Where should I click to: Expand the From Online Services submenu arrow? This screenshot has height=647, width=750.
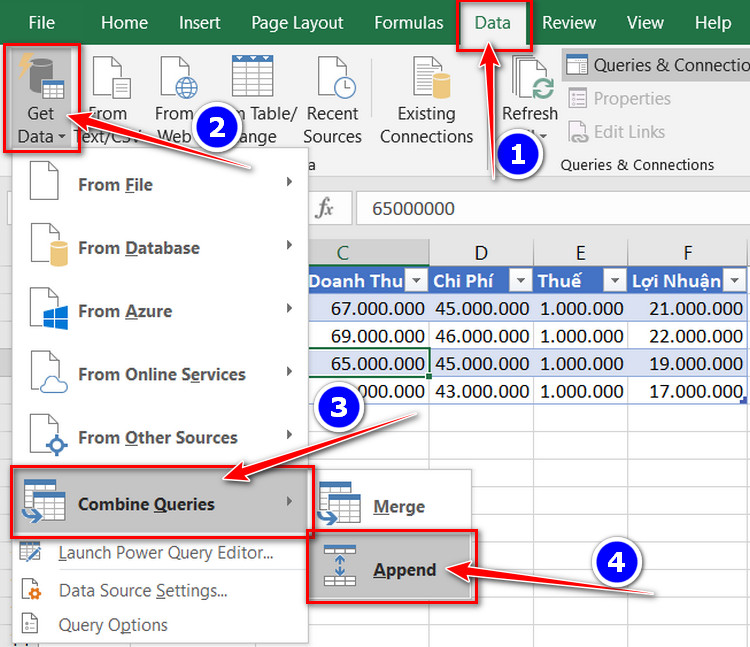(289, 371)
